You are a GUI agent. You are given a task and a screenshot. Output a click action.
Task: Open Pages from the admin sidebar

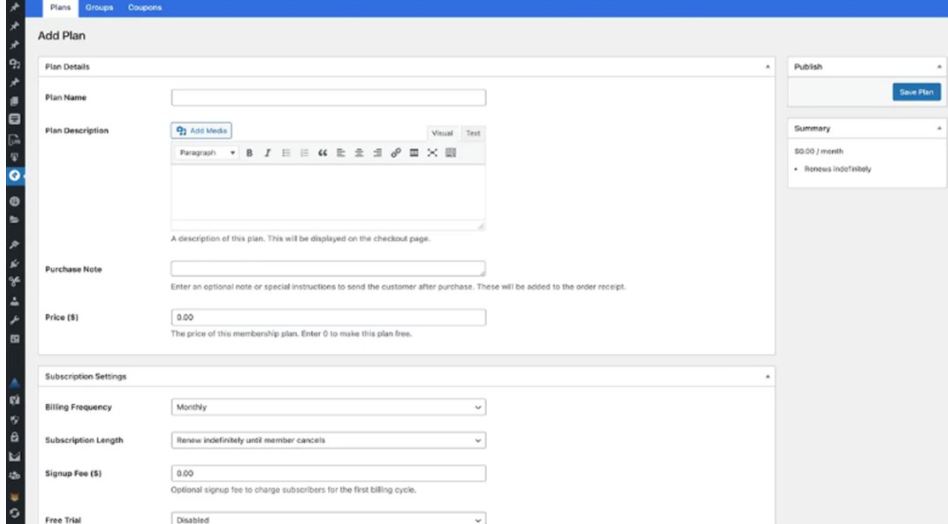[x=15, y=101]
